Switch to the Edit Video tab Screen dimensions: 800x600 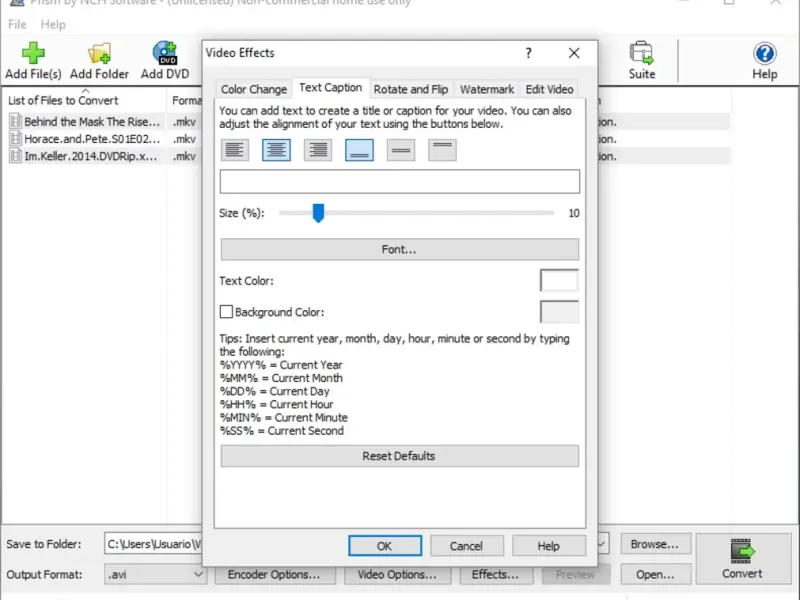pyautogui.click(x=549, y=89)
